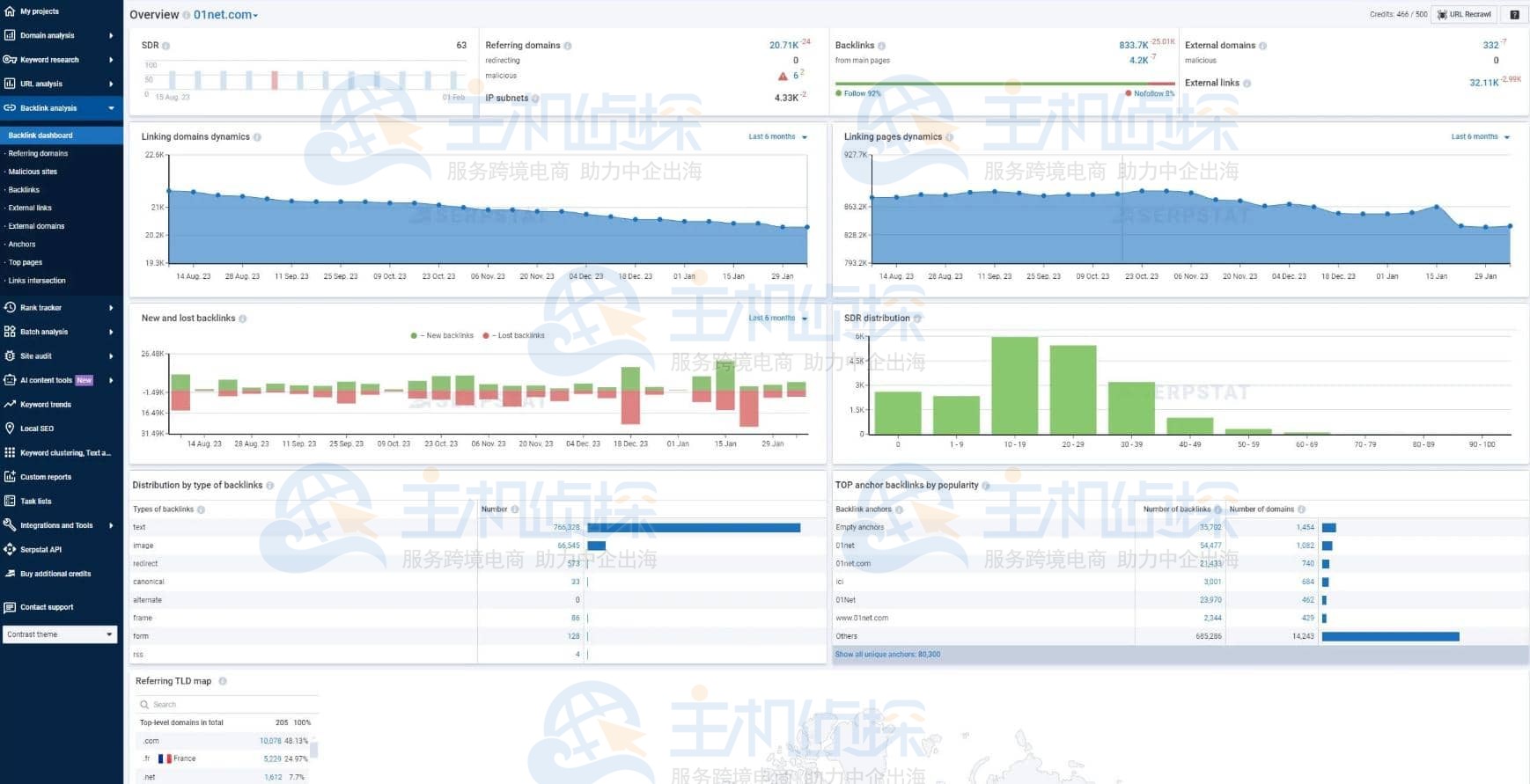Open Contact support chat icon
Viewport: 1530px width, 784px height.
[x=10, y=607]
